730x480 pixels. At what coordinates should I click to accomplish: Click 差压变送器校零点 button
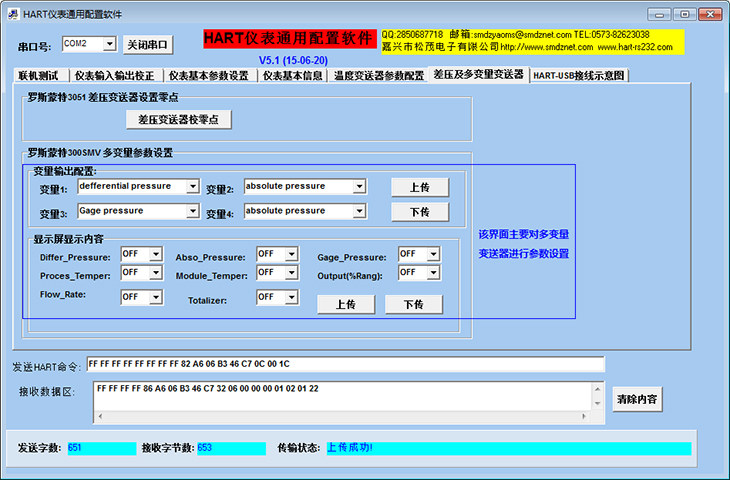pos(179,120)
